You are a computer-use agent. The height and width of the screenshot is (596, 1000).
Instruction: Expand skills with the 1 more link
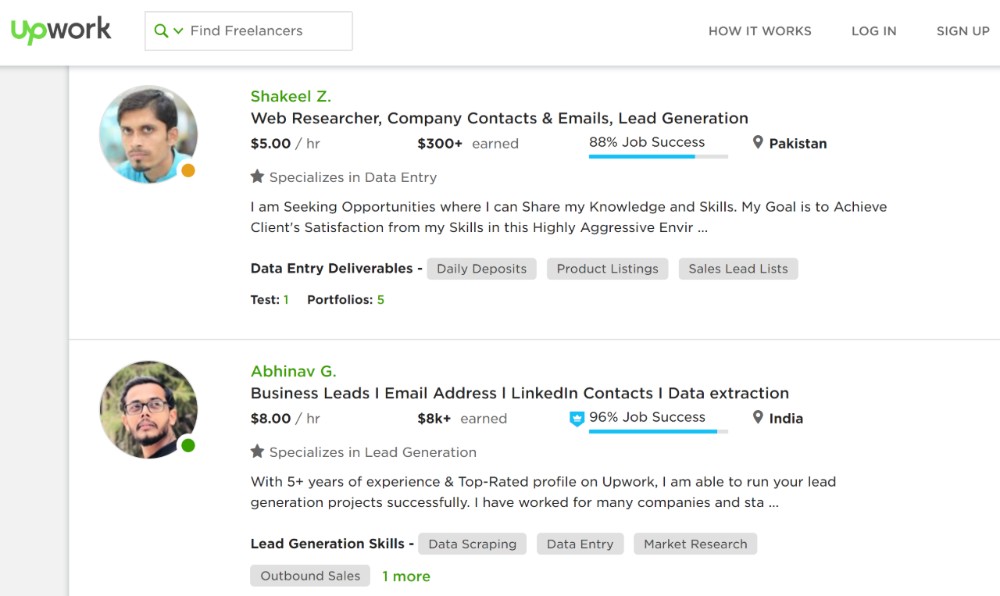pyautogui.click(x=406, y=576)
